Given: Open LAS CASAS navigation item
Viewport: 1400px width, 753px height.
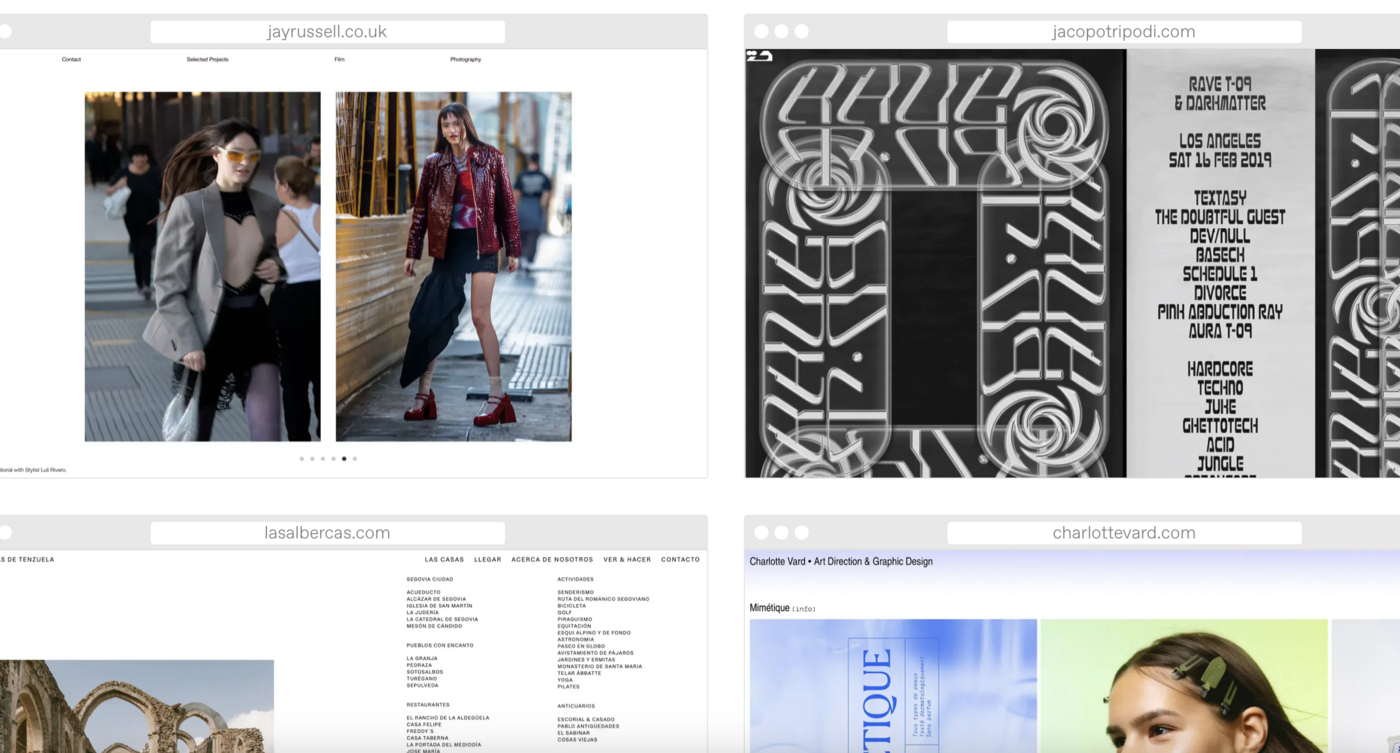Looking at the screenshot, I should tap(444, 560).
